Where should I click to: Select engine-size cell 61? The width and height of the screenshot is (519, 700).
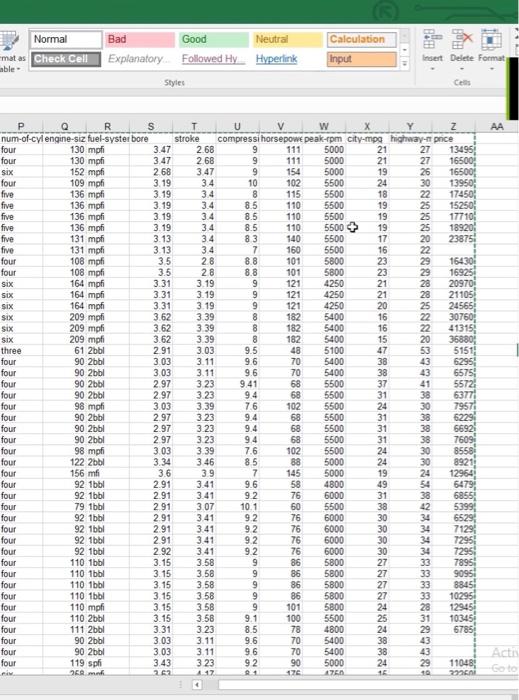pos(65,351)
